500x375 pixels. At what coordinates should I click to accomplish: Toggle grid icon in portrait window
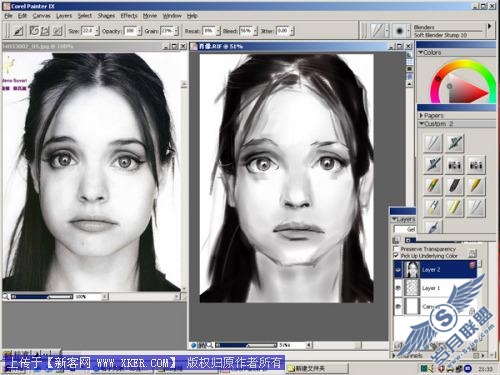click(410, 62)
